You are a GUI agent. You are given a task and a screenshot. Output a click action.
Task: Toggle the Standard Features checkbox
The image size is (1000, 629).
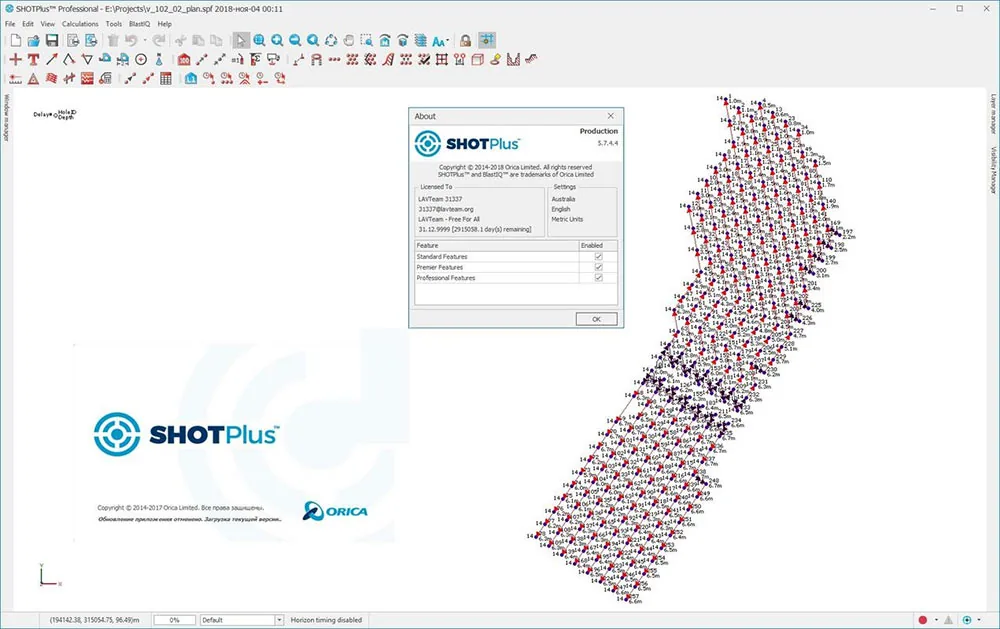[x=598, y=256]
